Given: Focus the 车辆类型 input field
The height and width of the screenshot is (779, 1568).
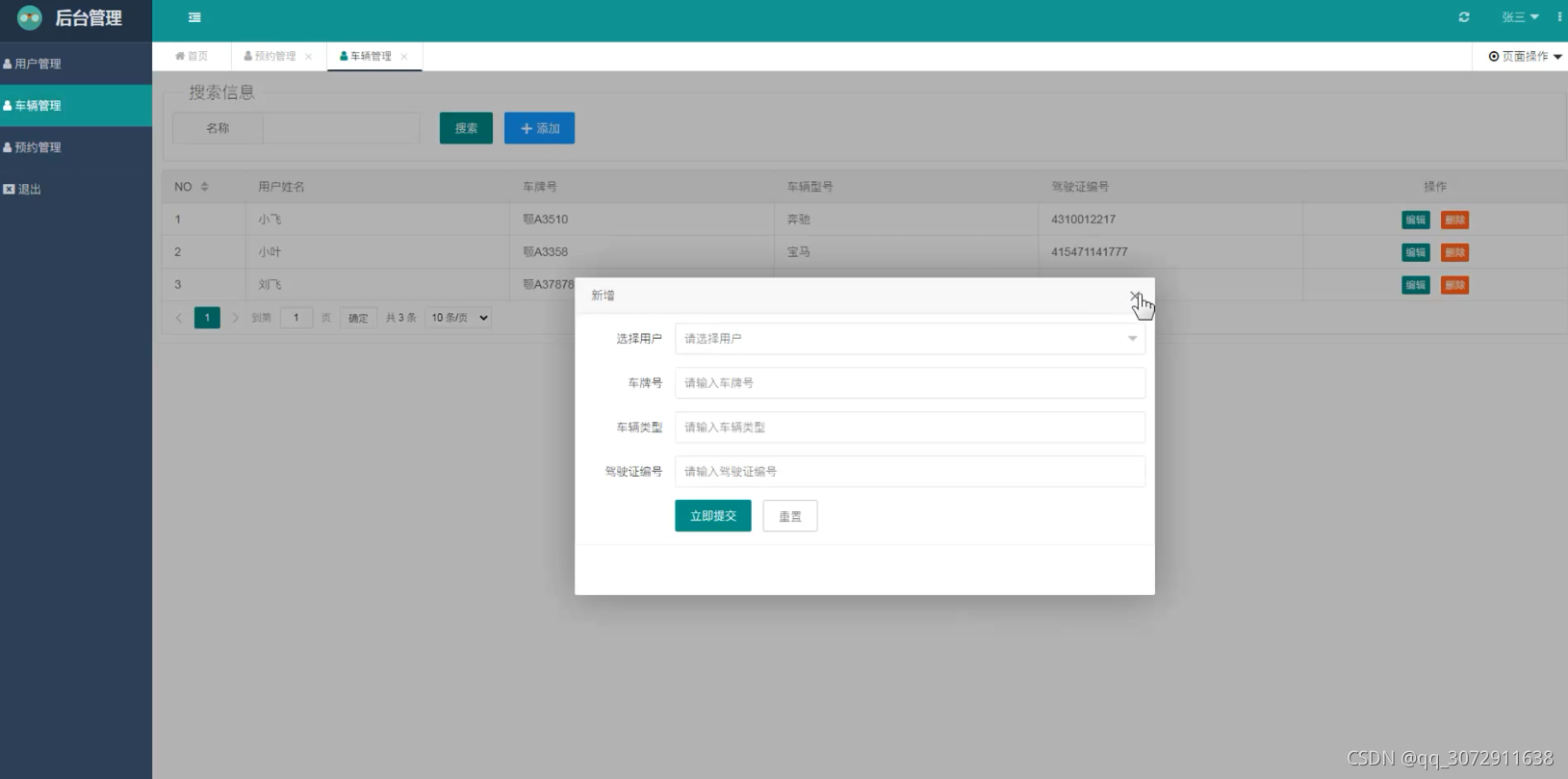Looking at the screenshot, I should pos(910,427).
